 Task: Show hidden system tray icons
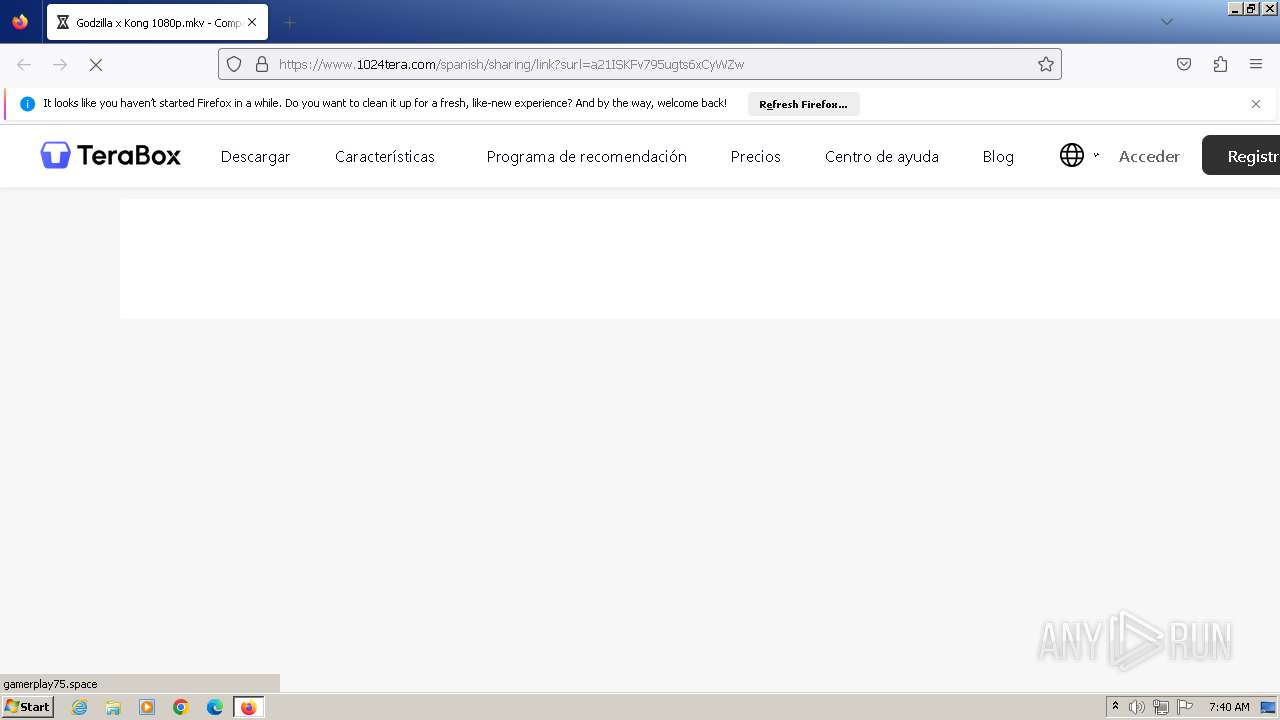pyautogui.click(x=1115, y=707)
